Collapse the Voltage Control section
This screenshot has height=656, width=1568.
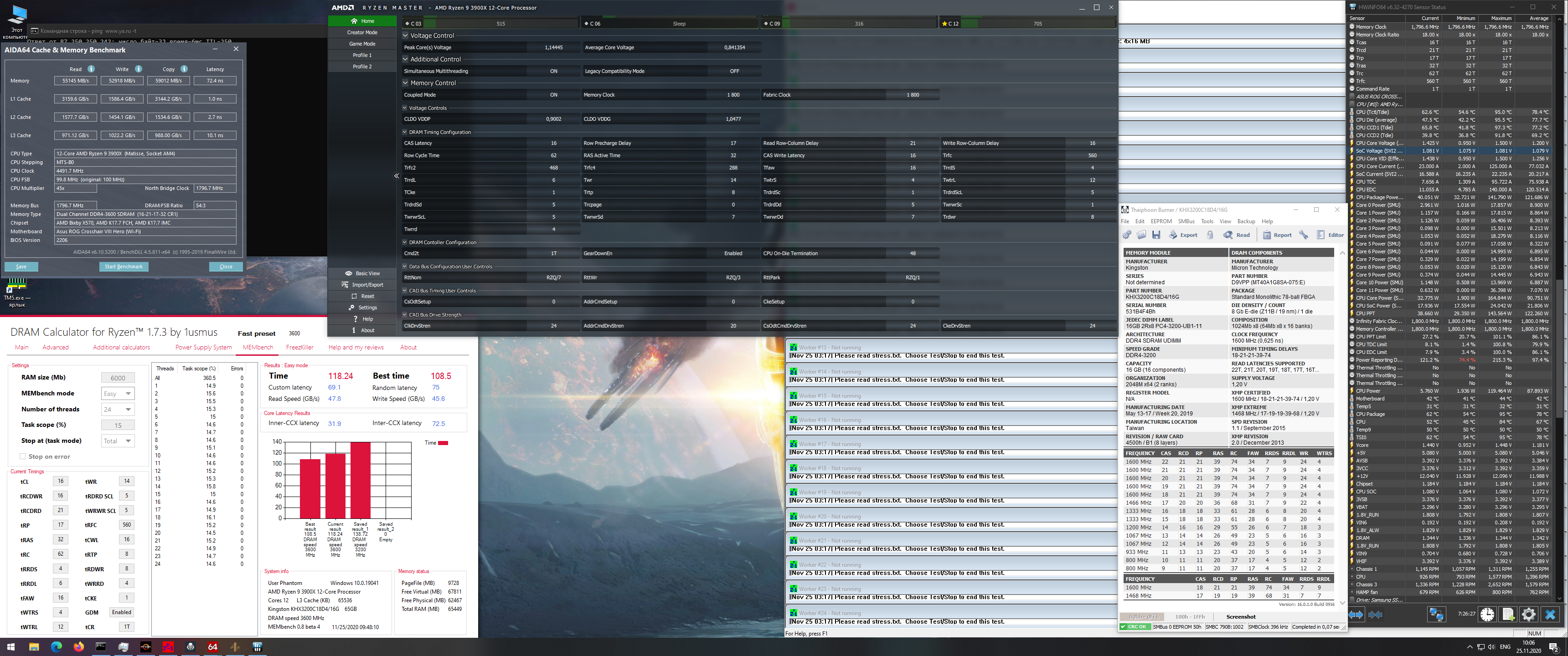click(406, 35)
